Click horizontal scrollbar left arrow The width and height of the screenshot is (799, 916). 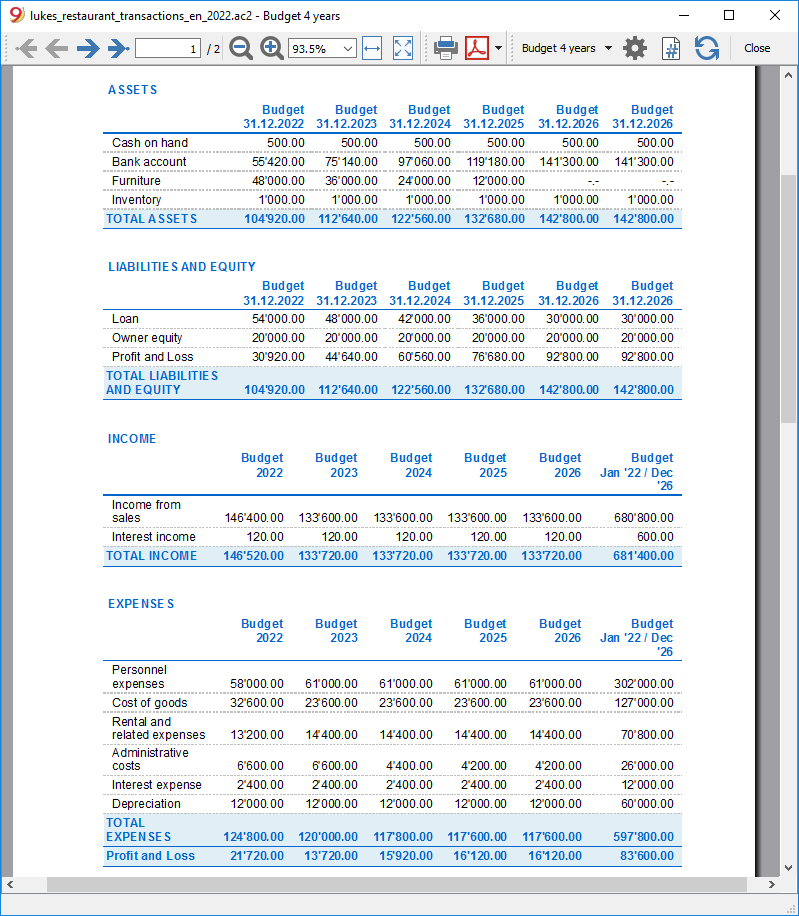pos(10,884)
